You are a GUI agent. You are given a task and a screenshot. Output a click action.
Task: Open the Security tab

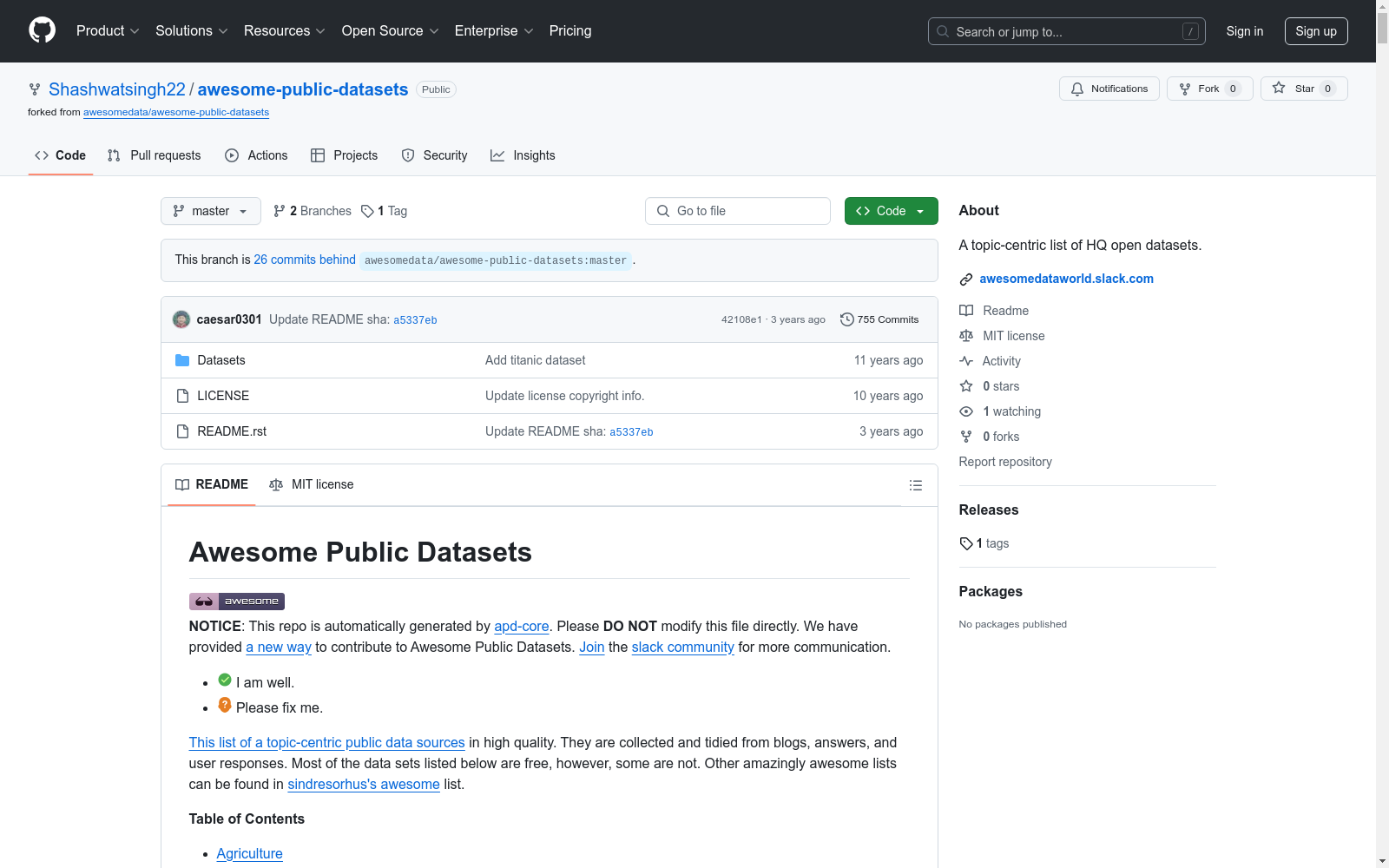click(x=434, y=155)
